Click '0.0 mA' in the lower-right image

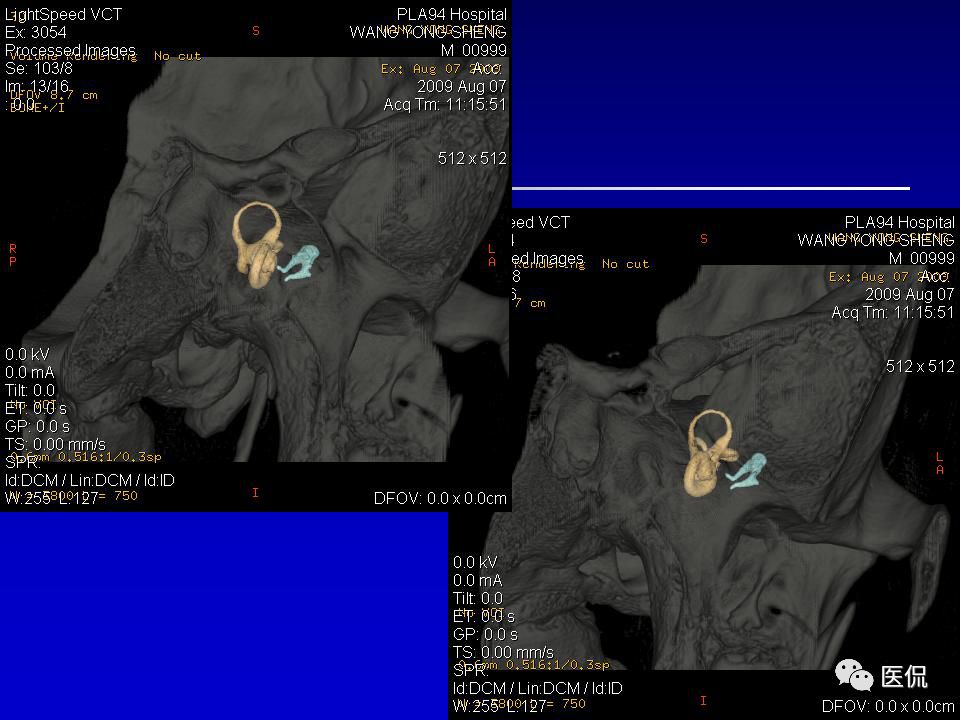click(478, 580)
